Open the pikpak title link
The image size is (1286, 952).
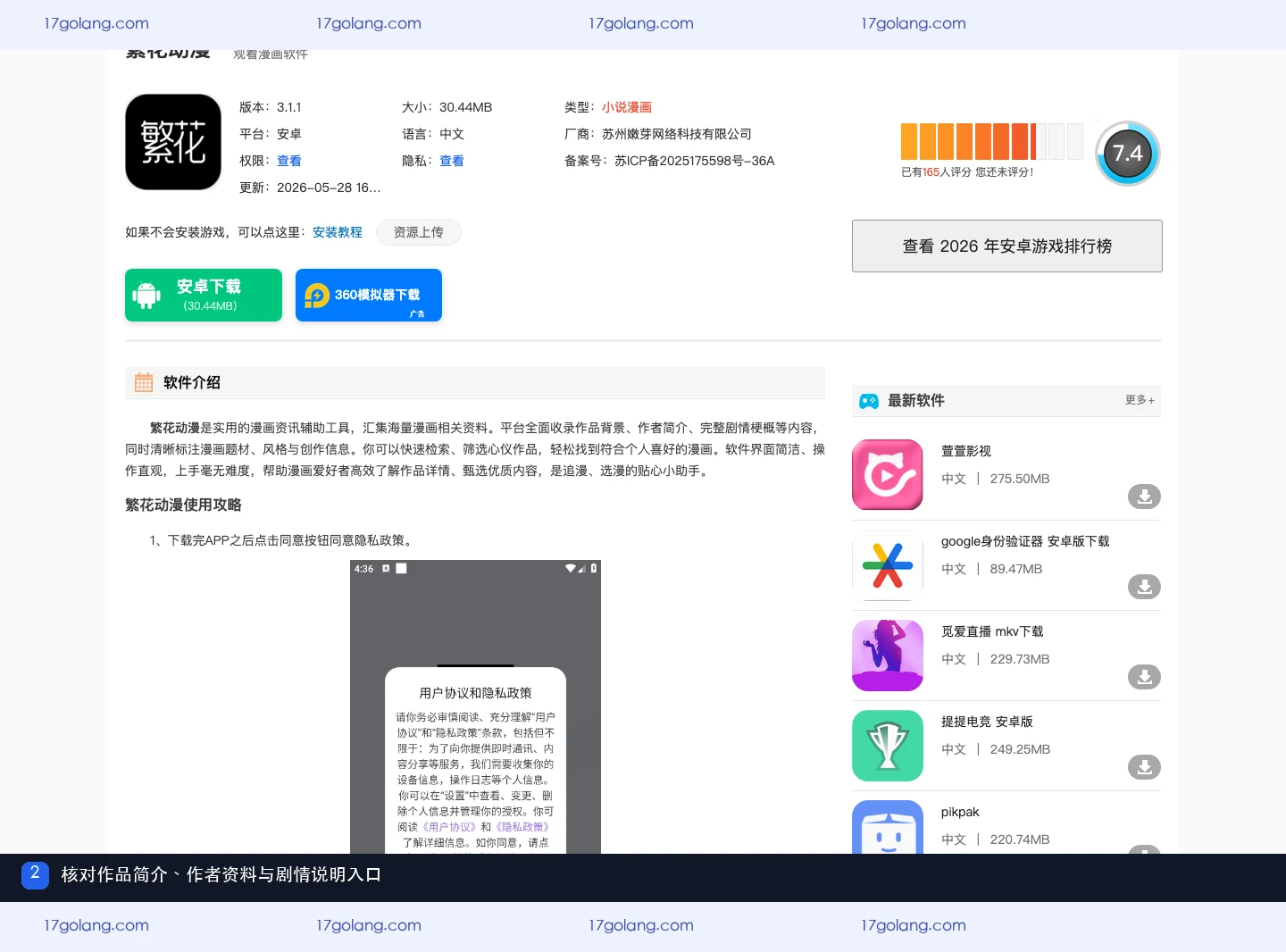click(960, 812)
